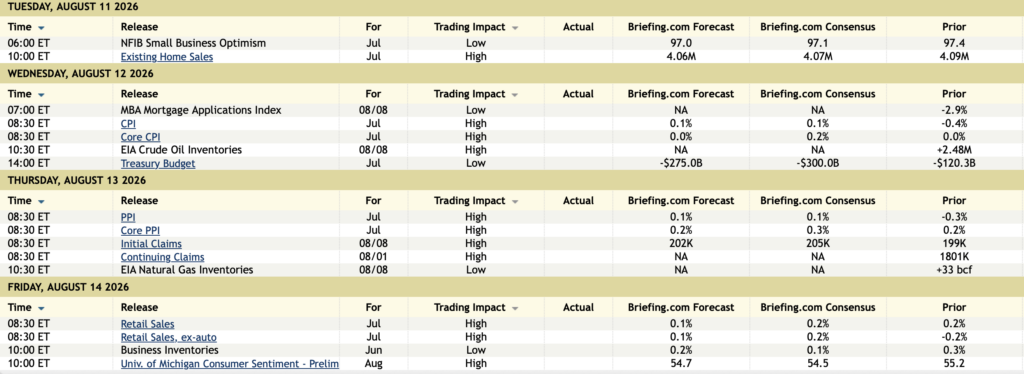Open the Core PPI link
1024x374 pixels.
(x=140, y=230)
